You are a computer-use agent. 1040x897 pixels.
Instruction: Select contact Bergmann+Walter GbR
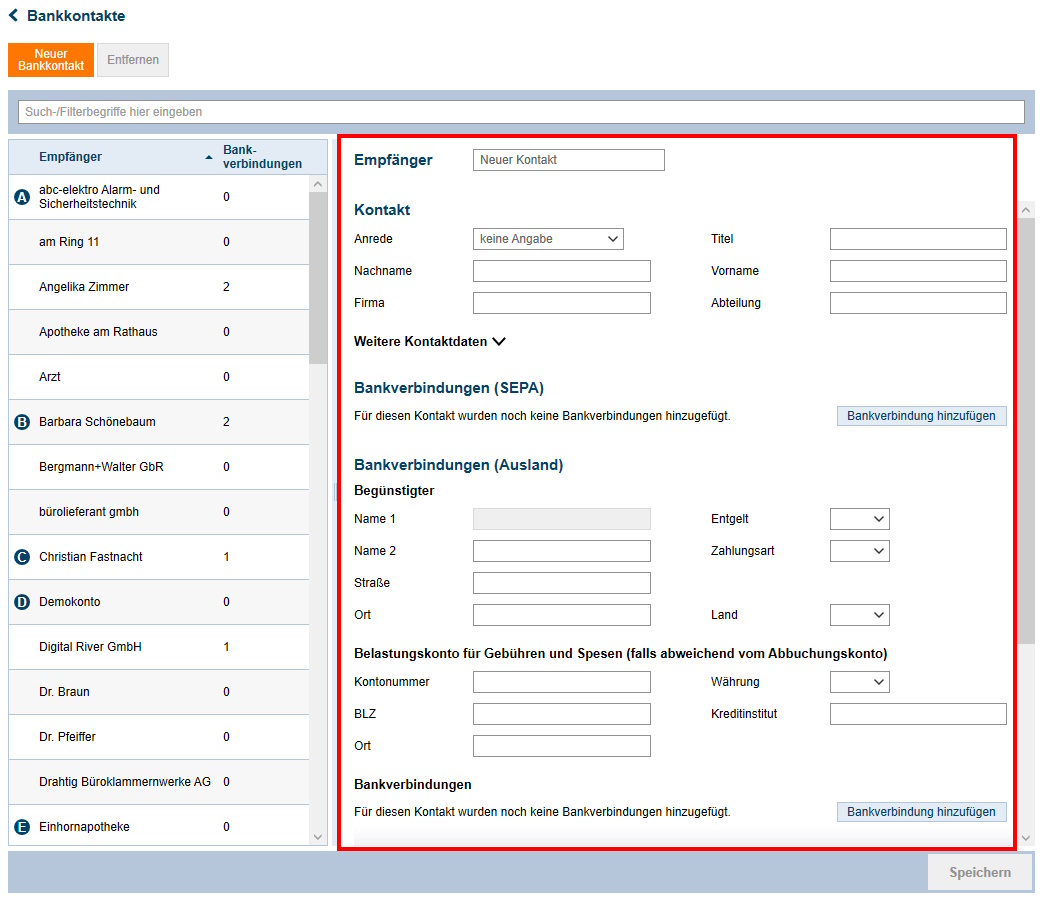pyautogui.click(x=159, y=467)
